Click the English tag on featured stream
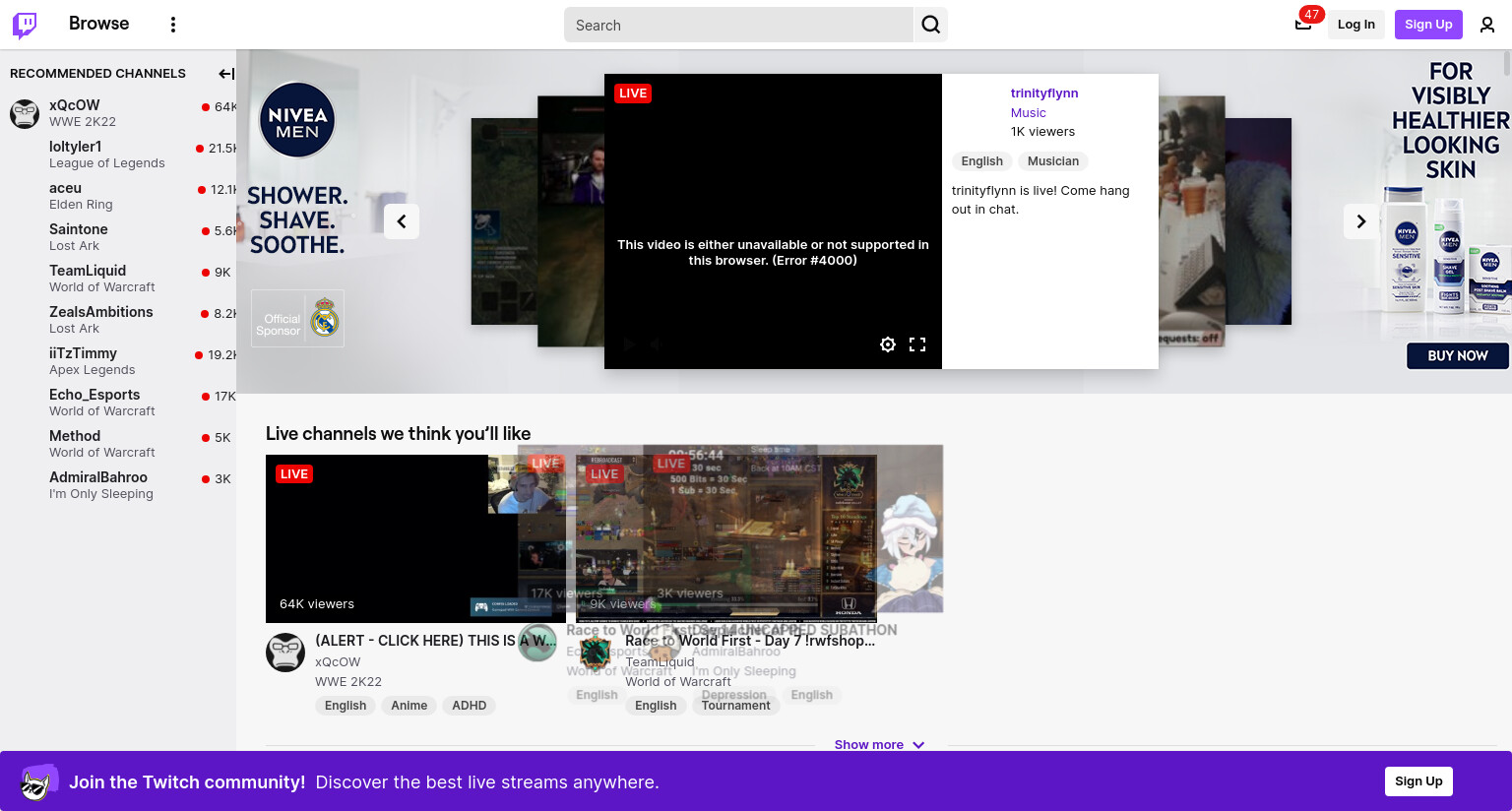Viewport: 1512px width, 811px height. [981, 161]
